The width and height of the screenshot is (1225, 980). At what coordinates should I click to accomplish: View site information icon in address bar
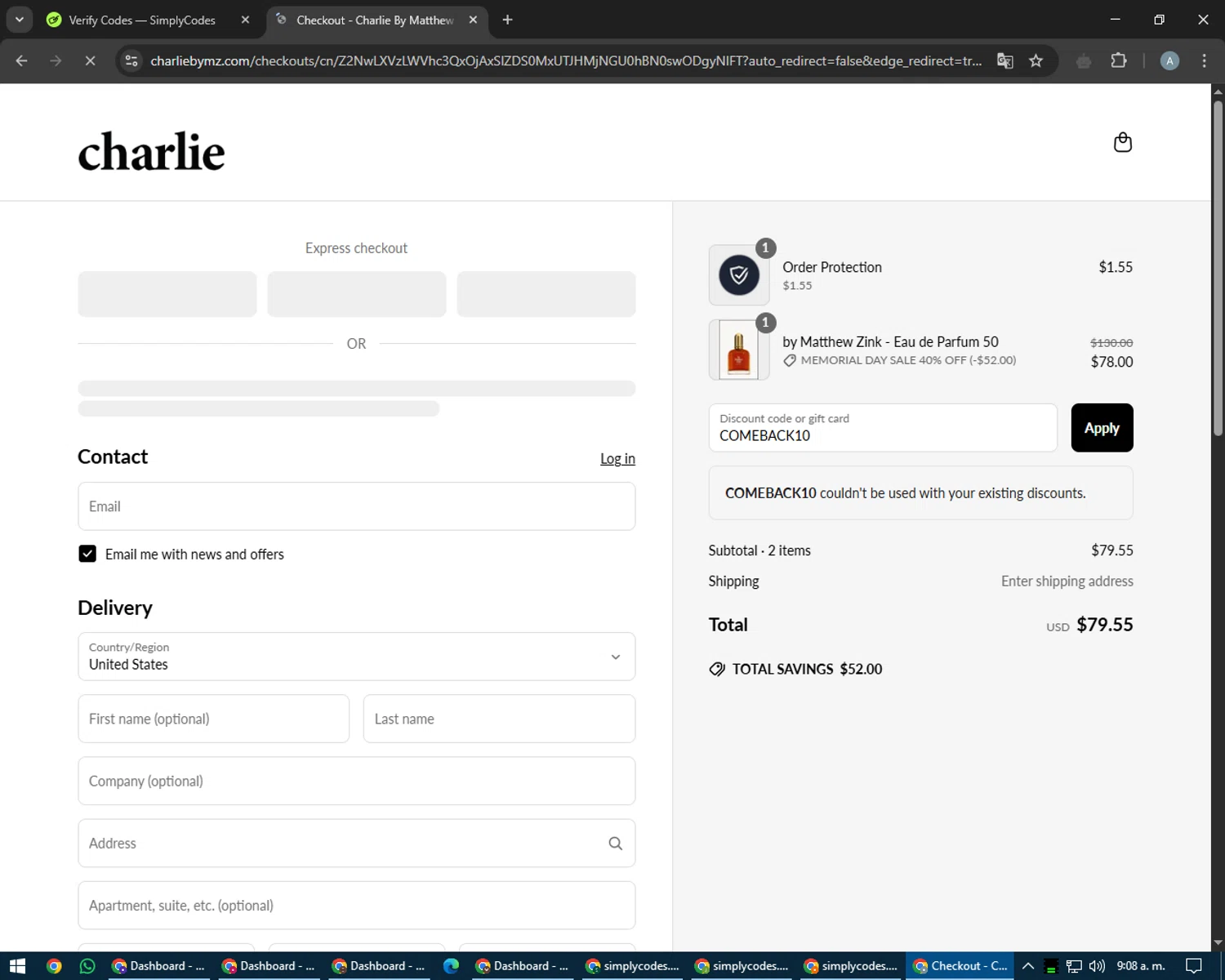(131, 60)
